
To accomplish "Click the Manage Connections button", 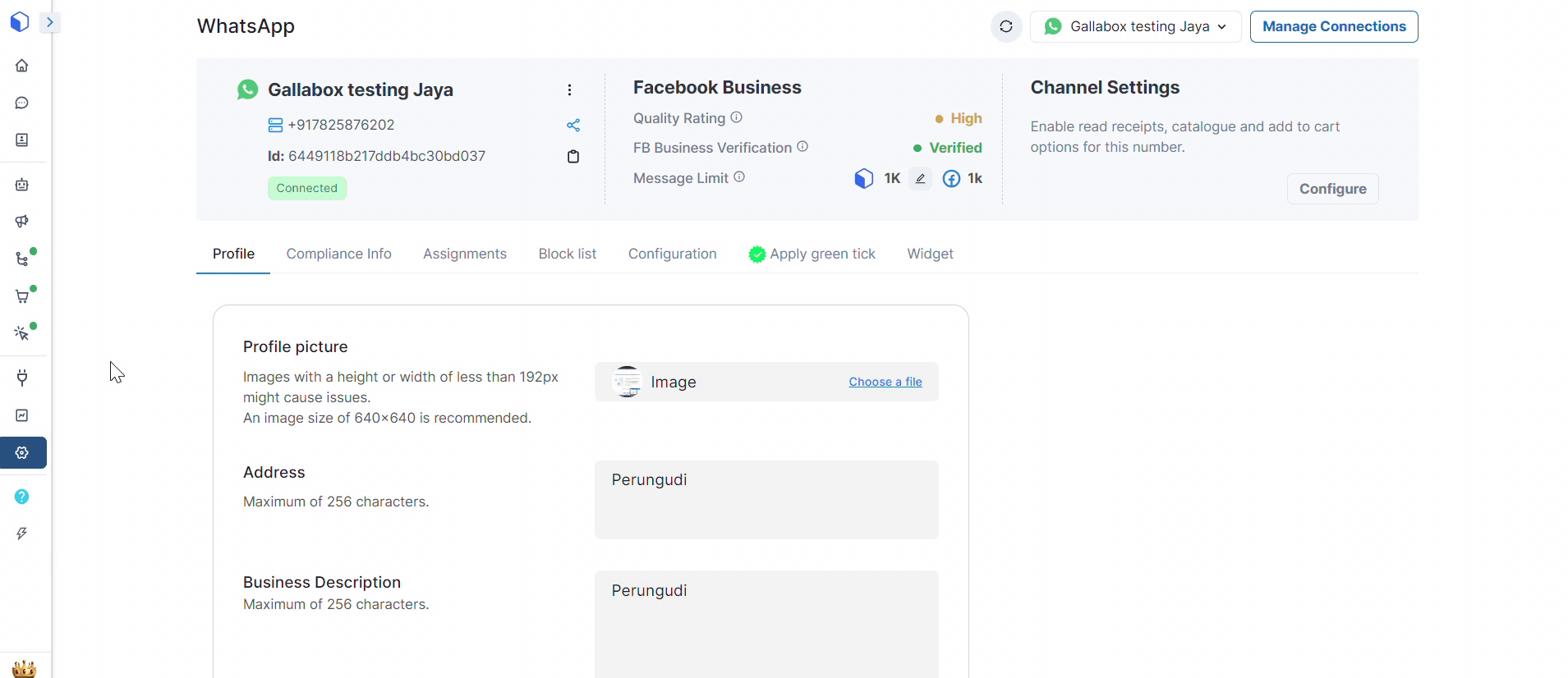I will (x=1333, y=27).
